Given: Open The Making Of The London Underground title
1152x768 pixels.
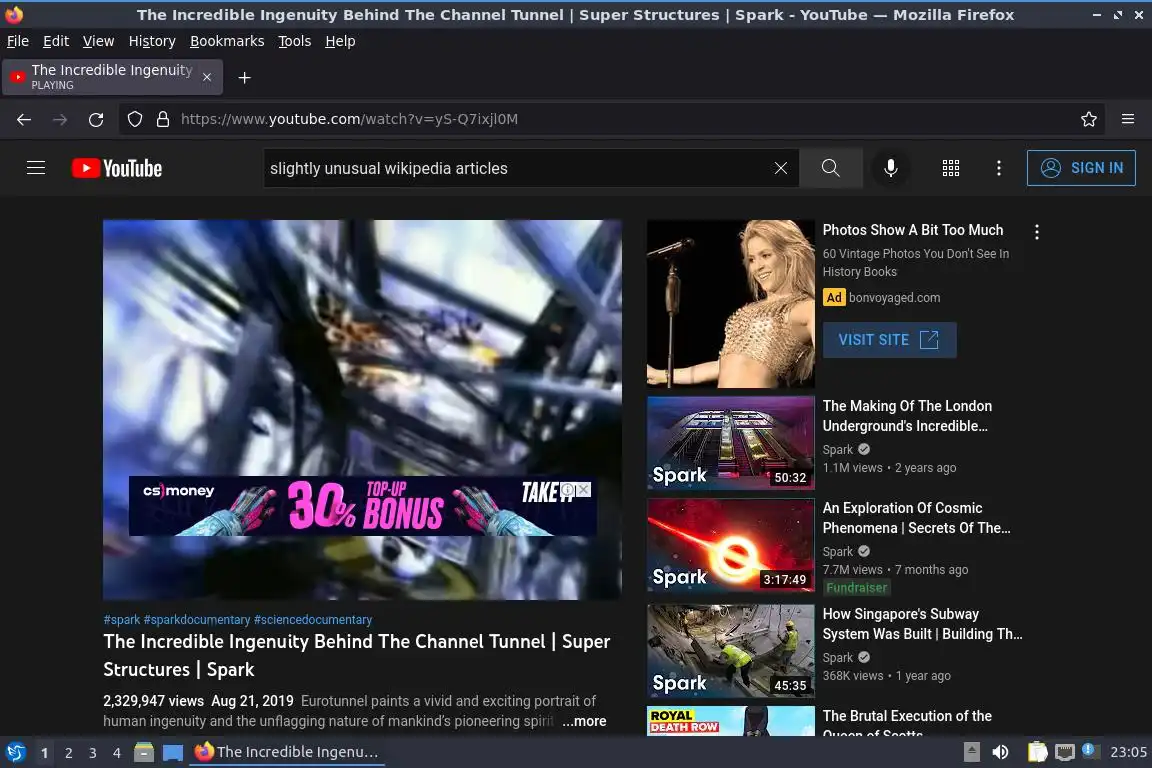Looking at the screenshot, I should tap(907, 416).
